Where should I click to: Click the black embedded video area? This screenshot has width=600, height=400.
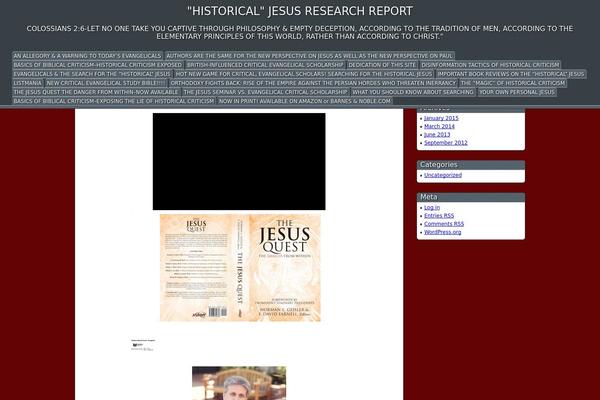coord(239,162)
